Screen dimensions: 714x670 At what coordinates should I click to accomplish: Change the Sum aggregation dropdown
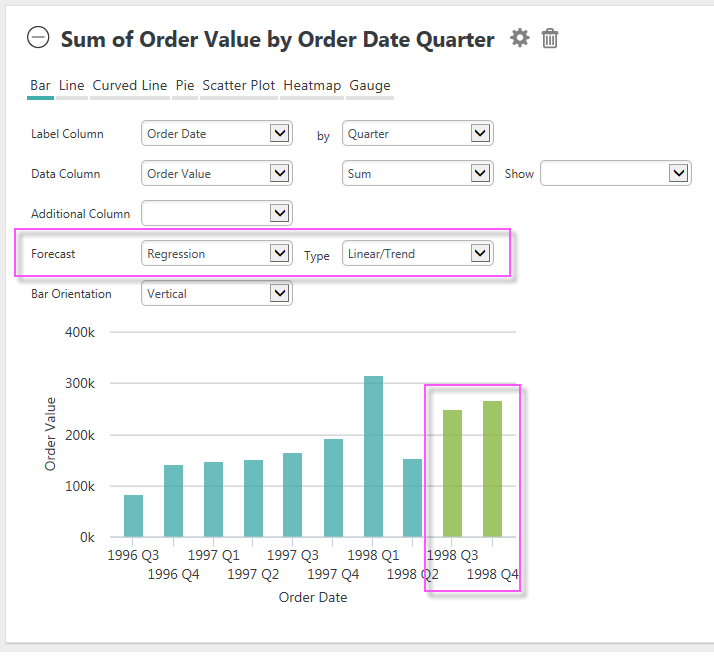coord(418,174)
